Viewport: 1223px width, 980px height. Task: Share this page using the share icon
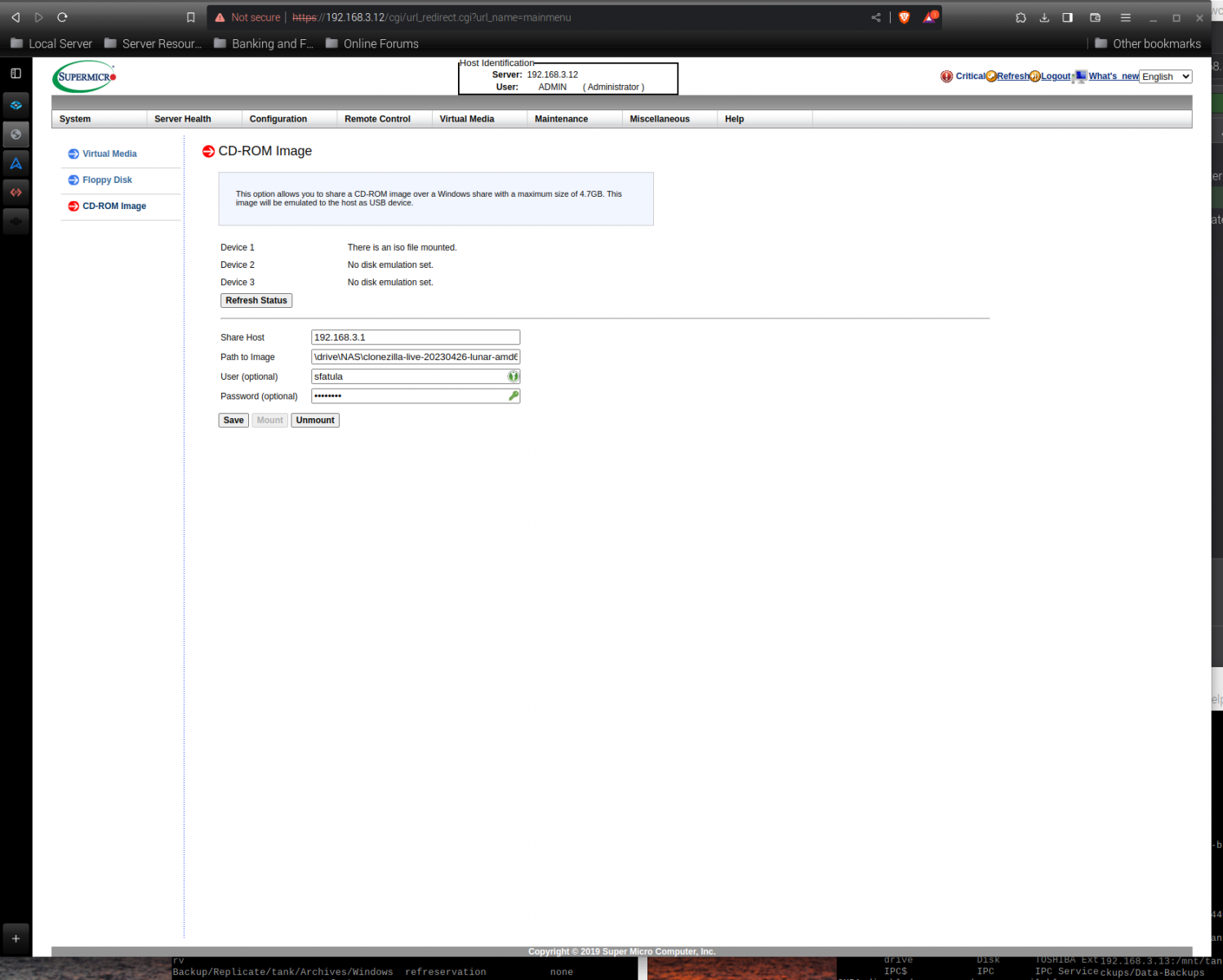pos(876,17)
